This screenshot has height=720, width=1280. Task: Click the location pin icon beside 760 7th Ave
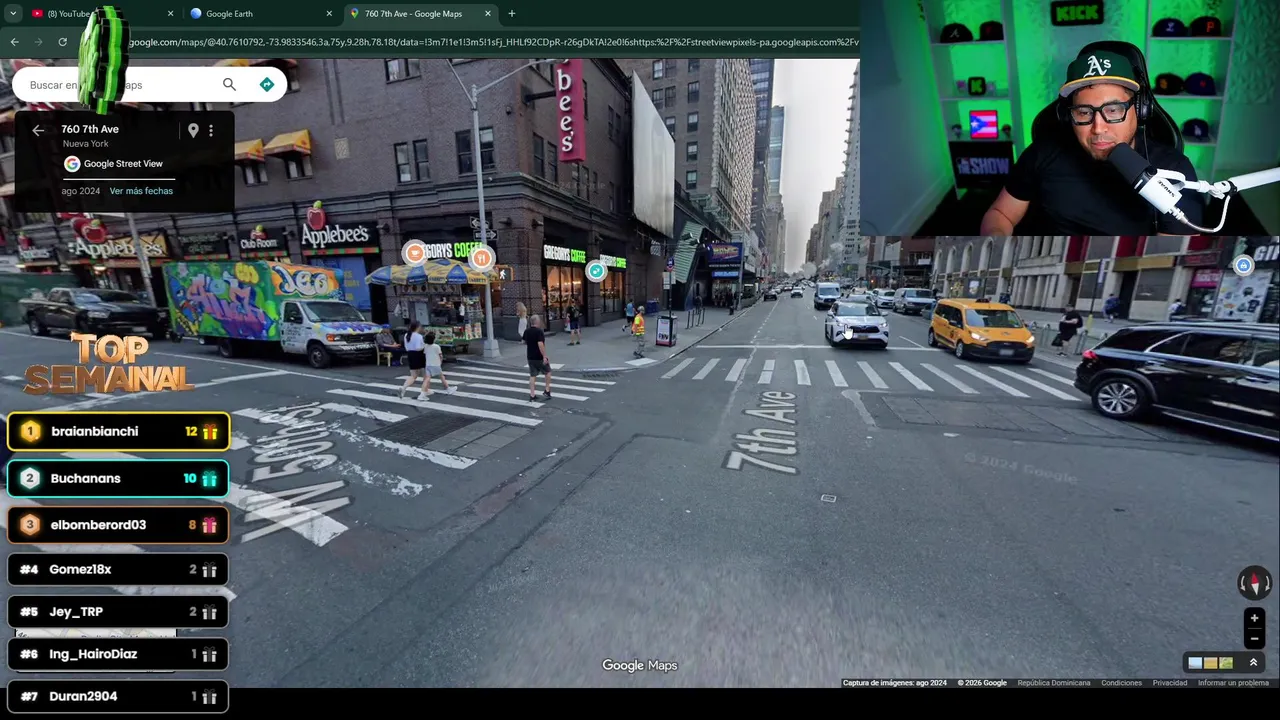193,130
